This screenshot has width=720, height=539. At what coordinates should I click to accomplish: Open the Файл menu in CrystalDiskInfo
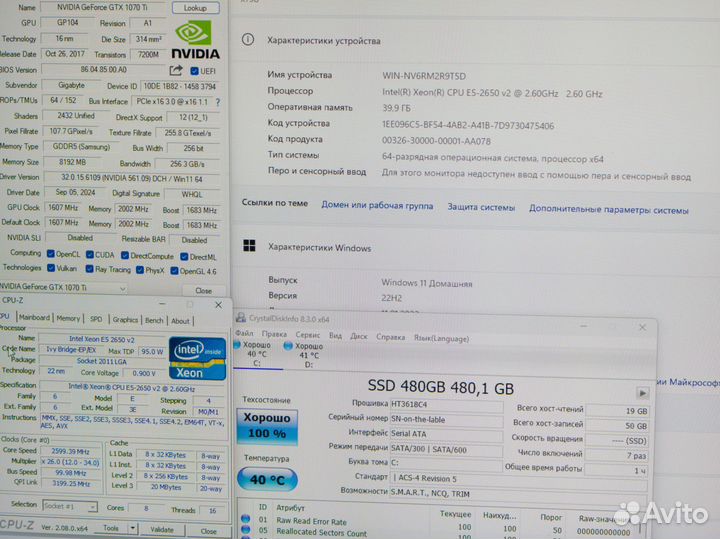pos(244,333)
